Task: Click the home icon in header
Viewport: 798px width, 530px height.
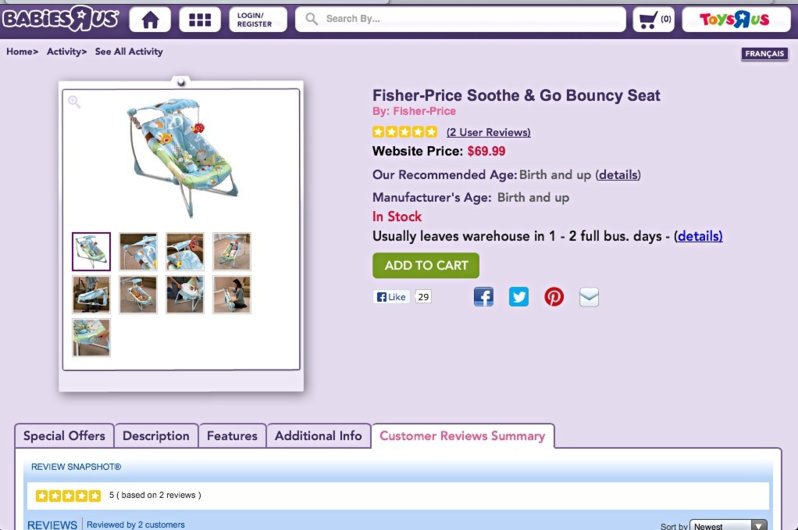Action: click(150, 19)
